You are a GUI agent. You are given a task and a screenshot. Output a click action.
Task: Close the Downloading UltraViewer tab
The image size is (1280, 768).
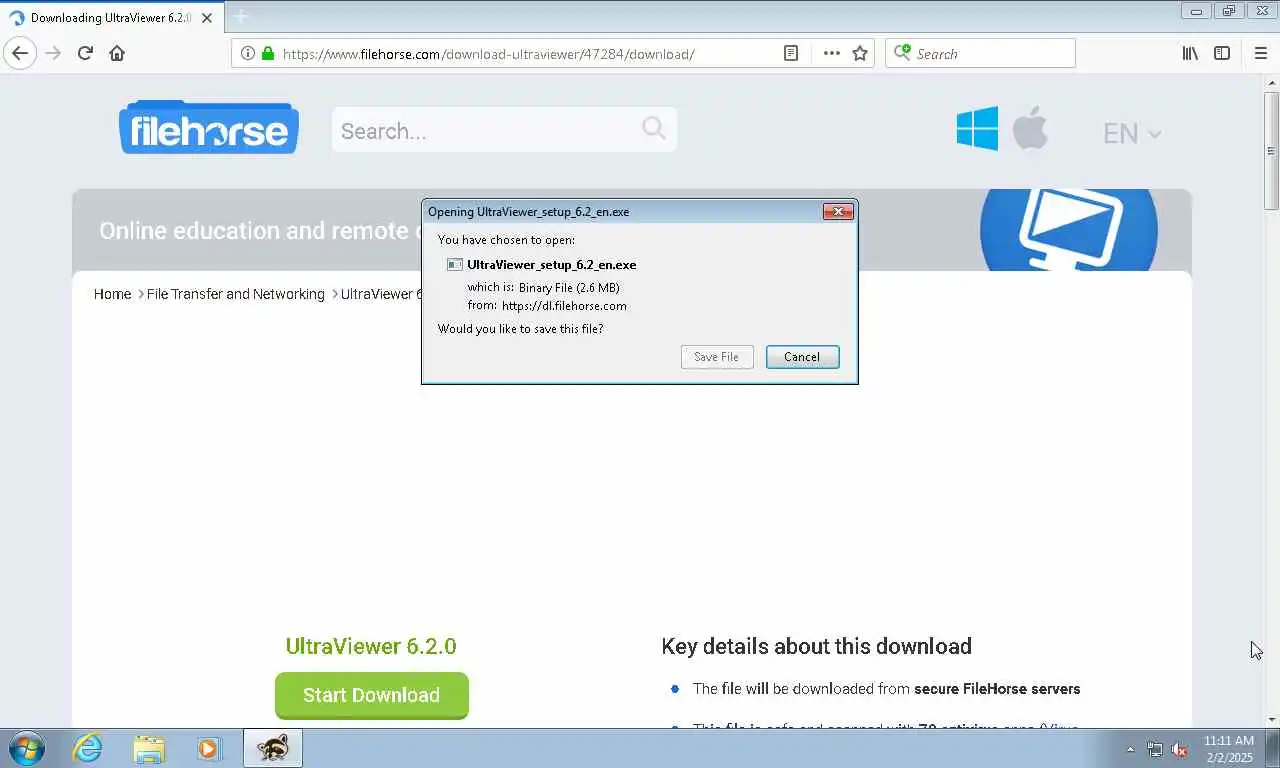tap(207, 18)
